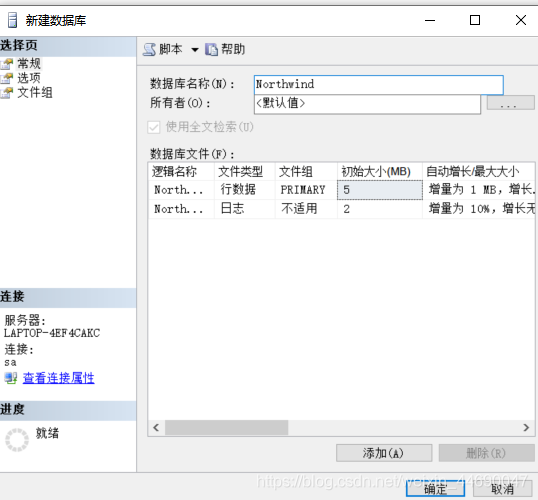Click the connection properties icon
Screen dimensions: 538x500
(x=11, y=378)
